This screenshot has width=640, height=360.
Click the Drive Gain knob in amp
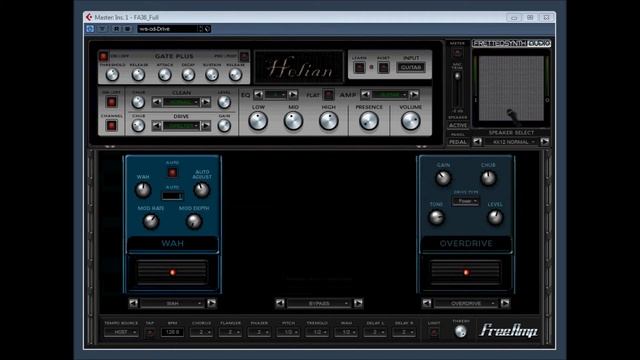pyautogui.click(x=224, y=126)
